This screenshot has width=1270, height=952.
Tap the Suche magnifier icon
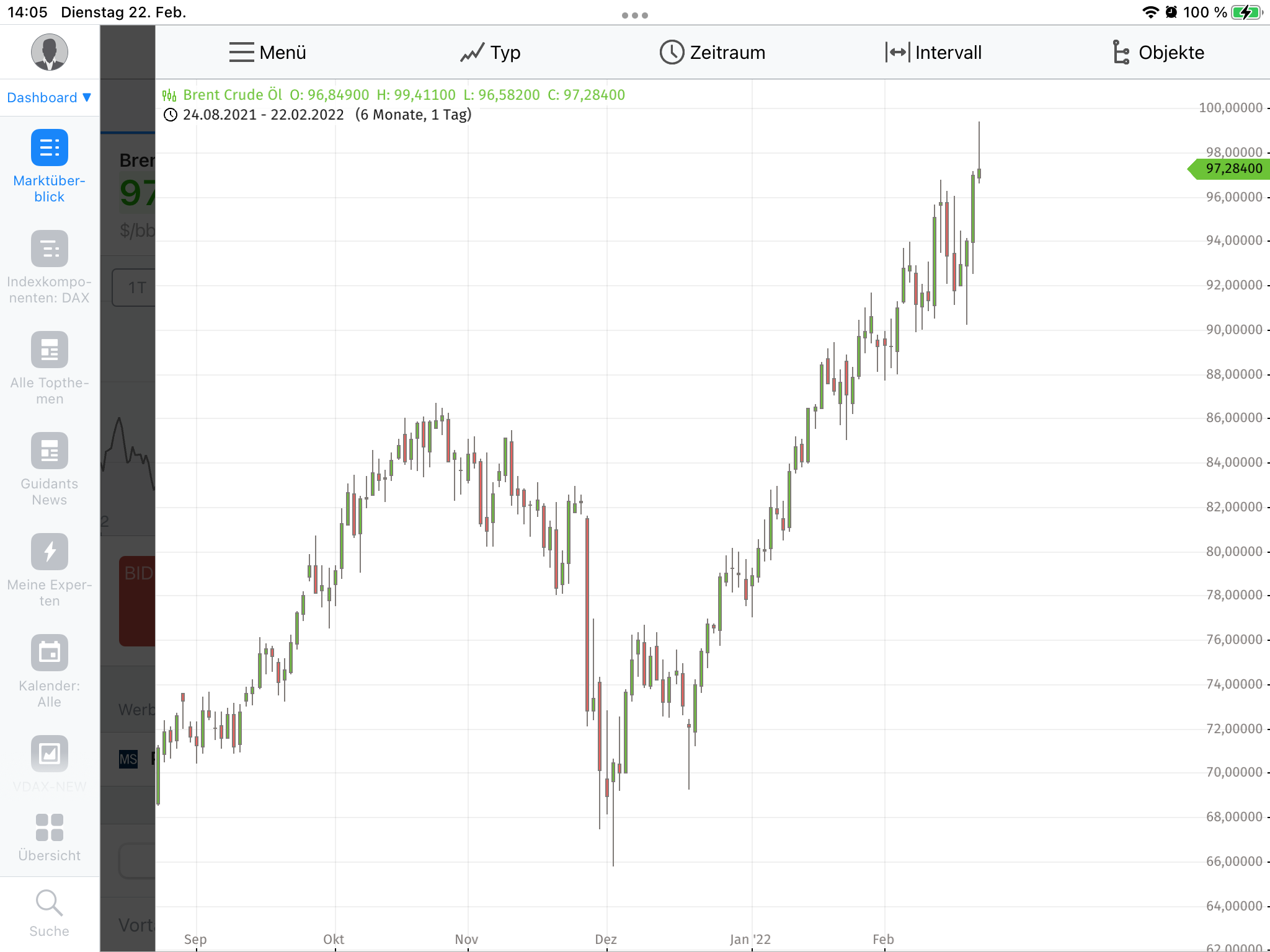click(49, 903)
